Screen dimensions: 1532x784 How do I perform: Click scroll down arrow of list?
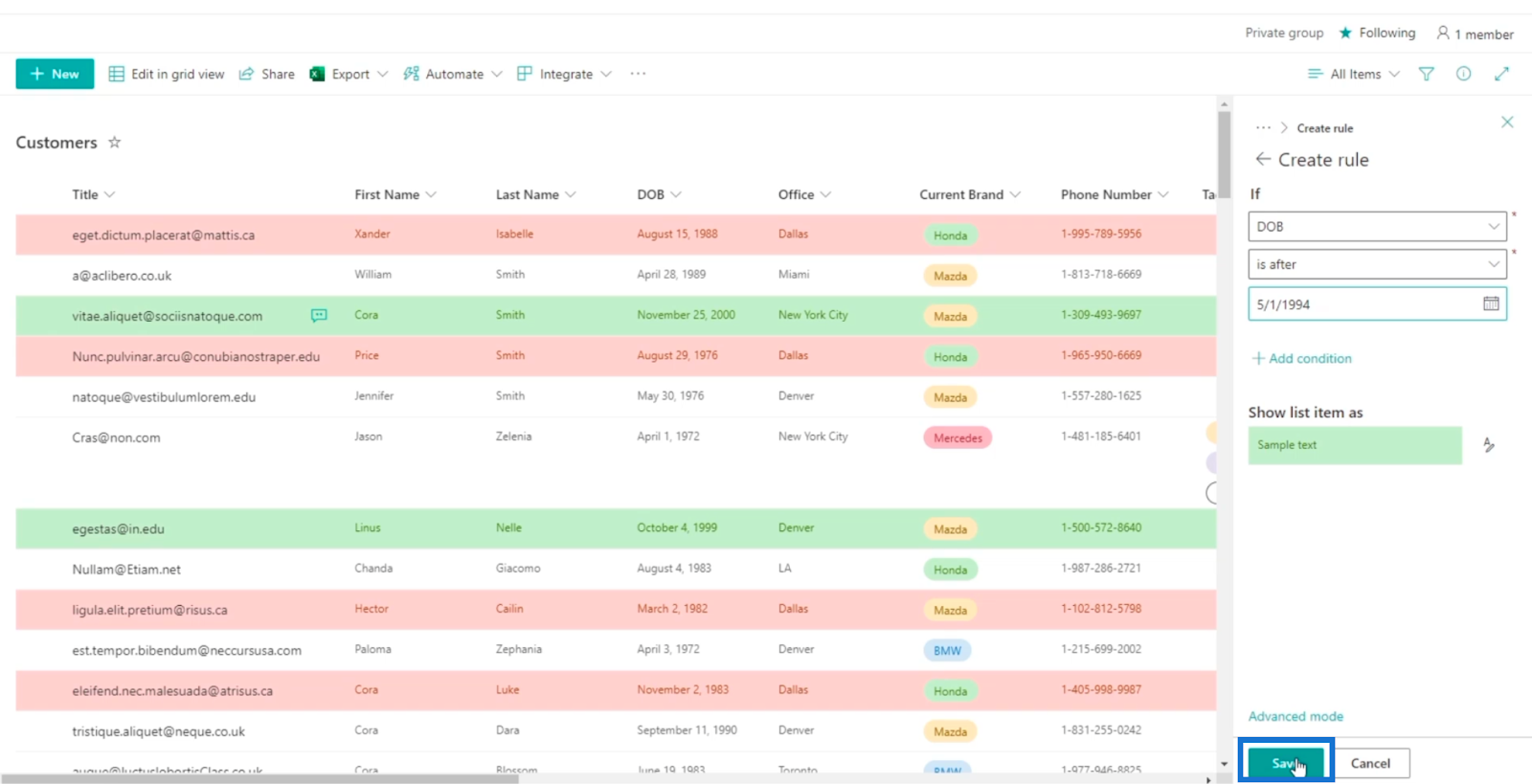(x=1224, y=764)
